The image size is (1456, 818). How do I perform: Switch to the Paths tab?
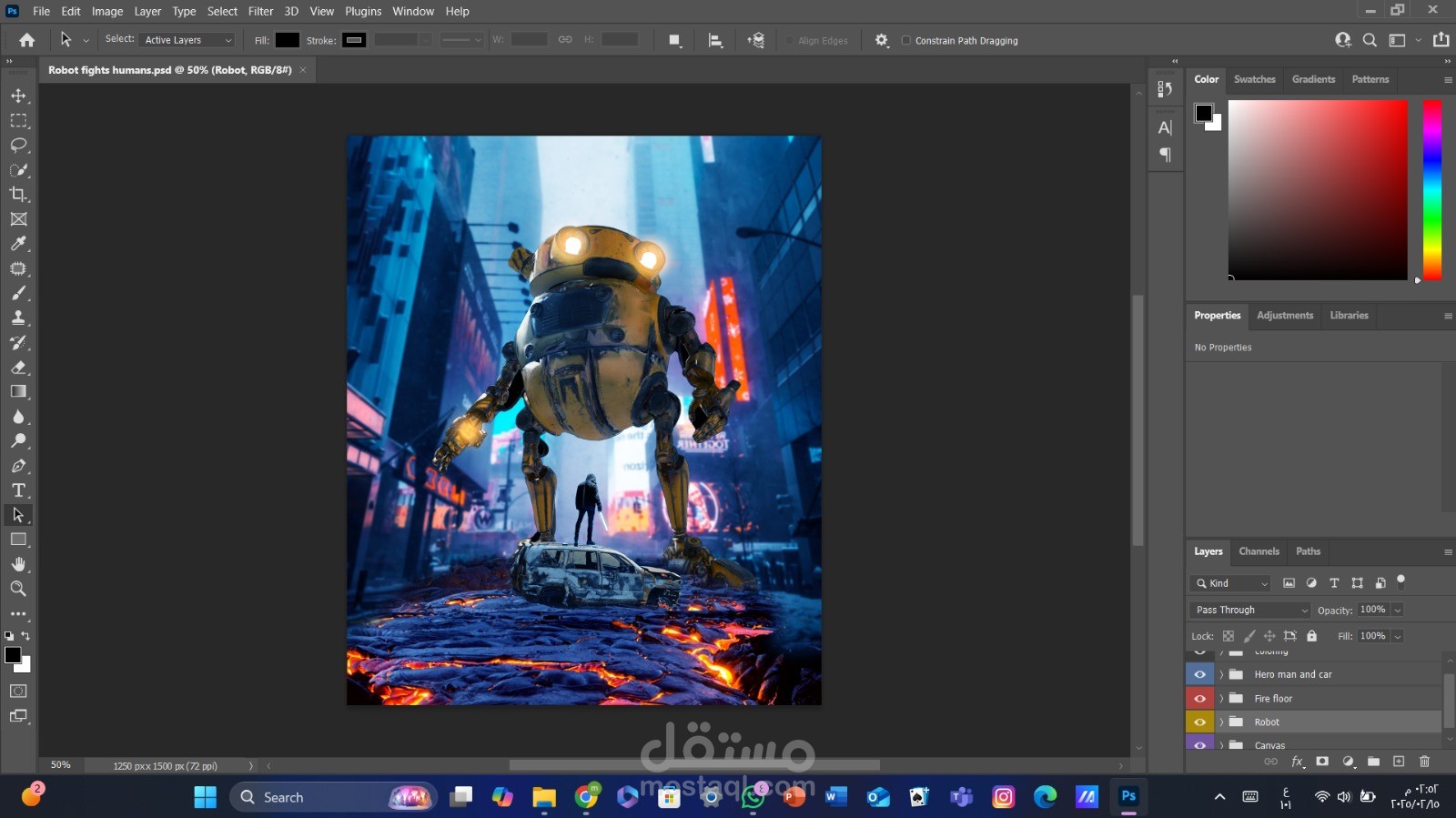1308,551
